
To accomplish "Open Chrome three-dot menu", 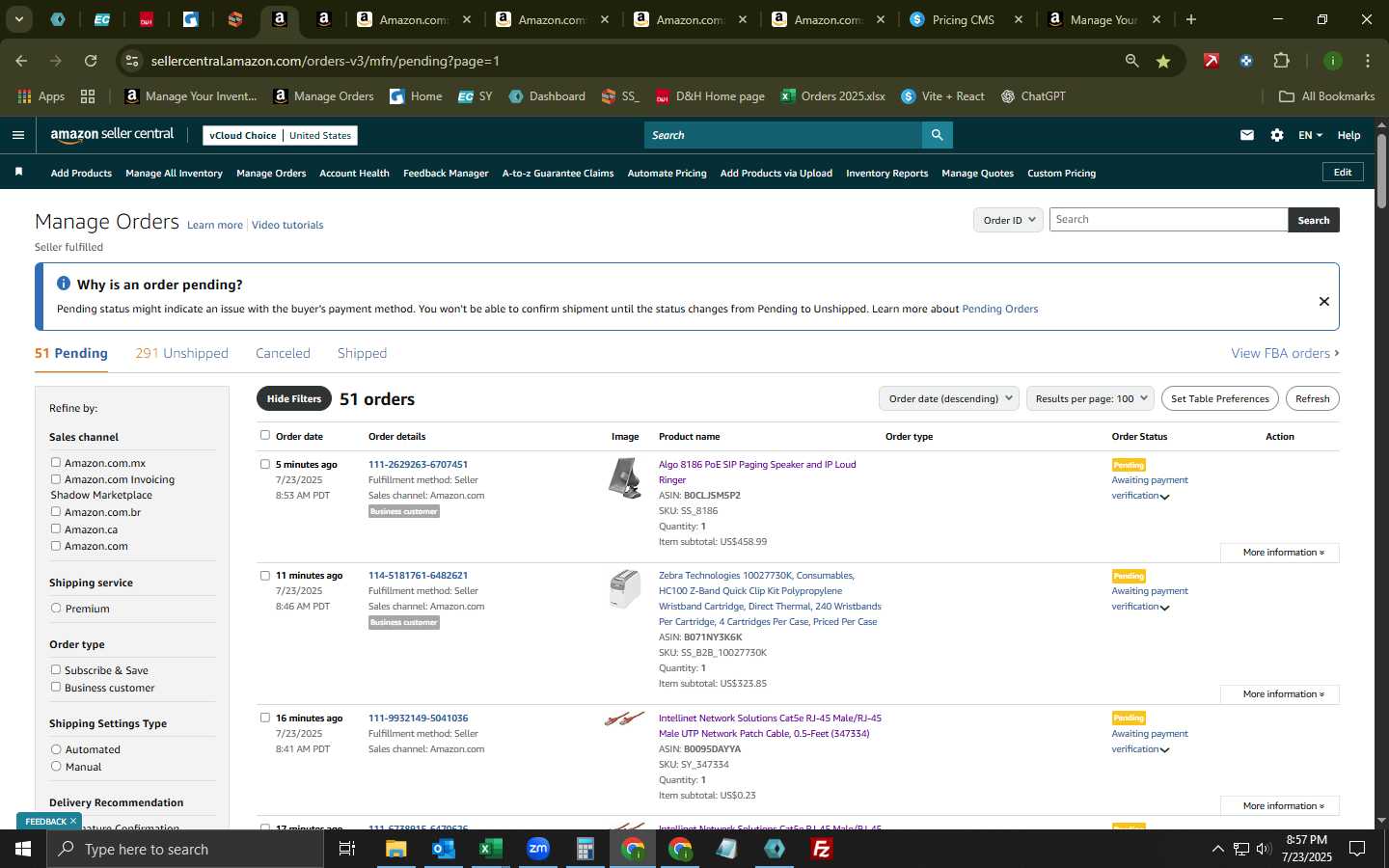I will 1367,61.
